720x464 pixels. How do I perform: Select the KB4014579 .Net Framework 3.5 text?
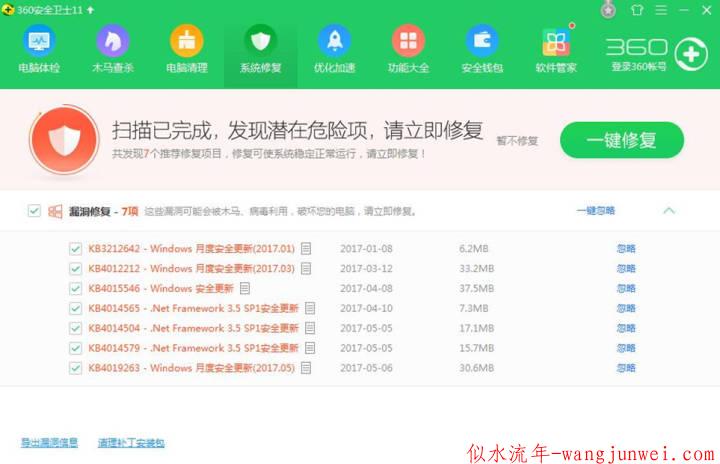(x=193, y=348)
